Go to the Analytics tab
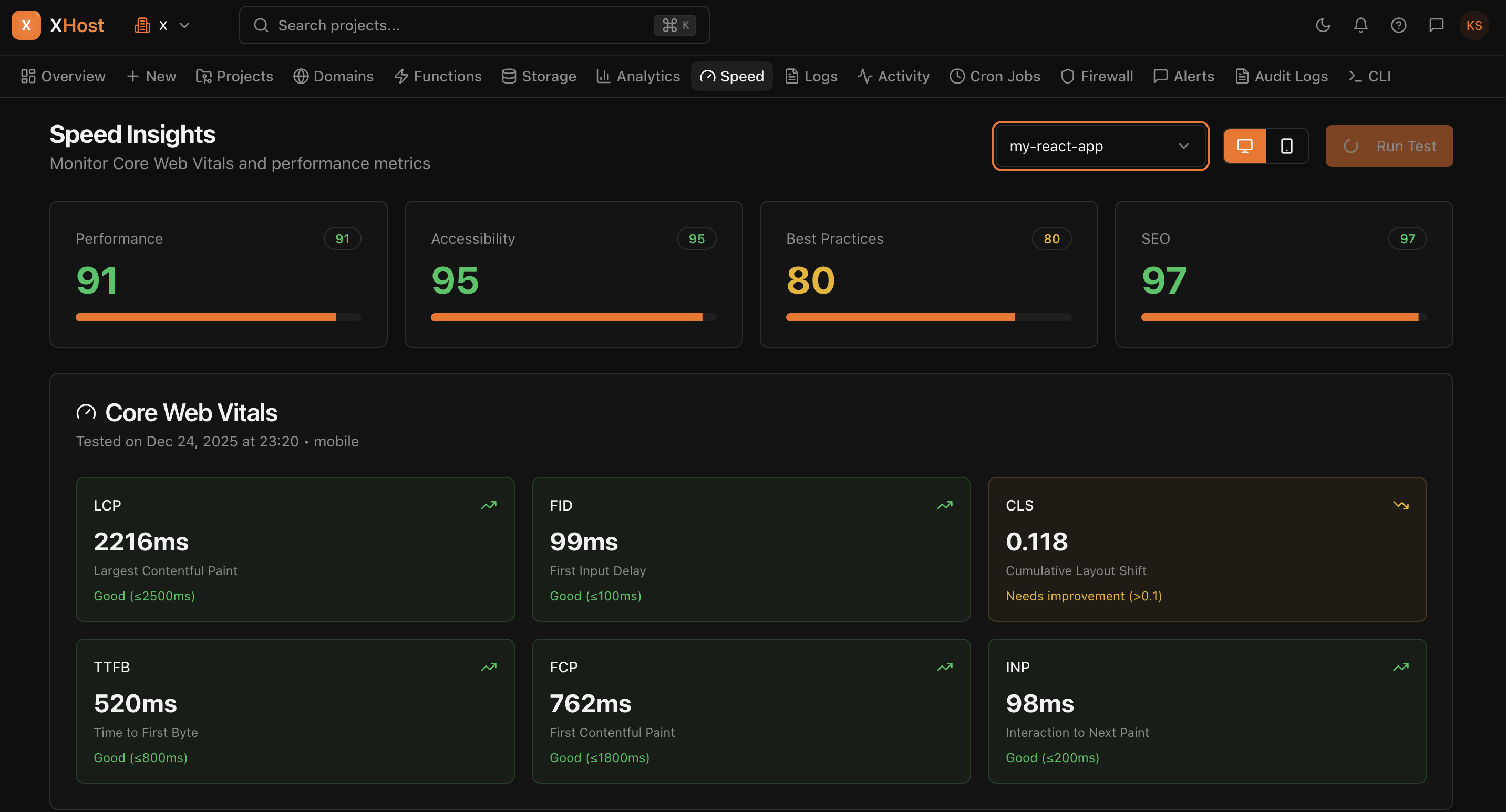1506x812 pixels. pyautogui.click(x=638, y=77)
